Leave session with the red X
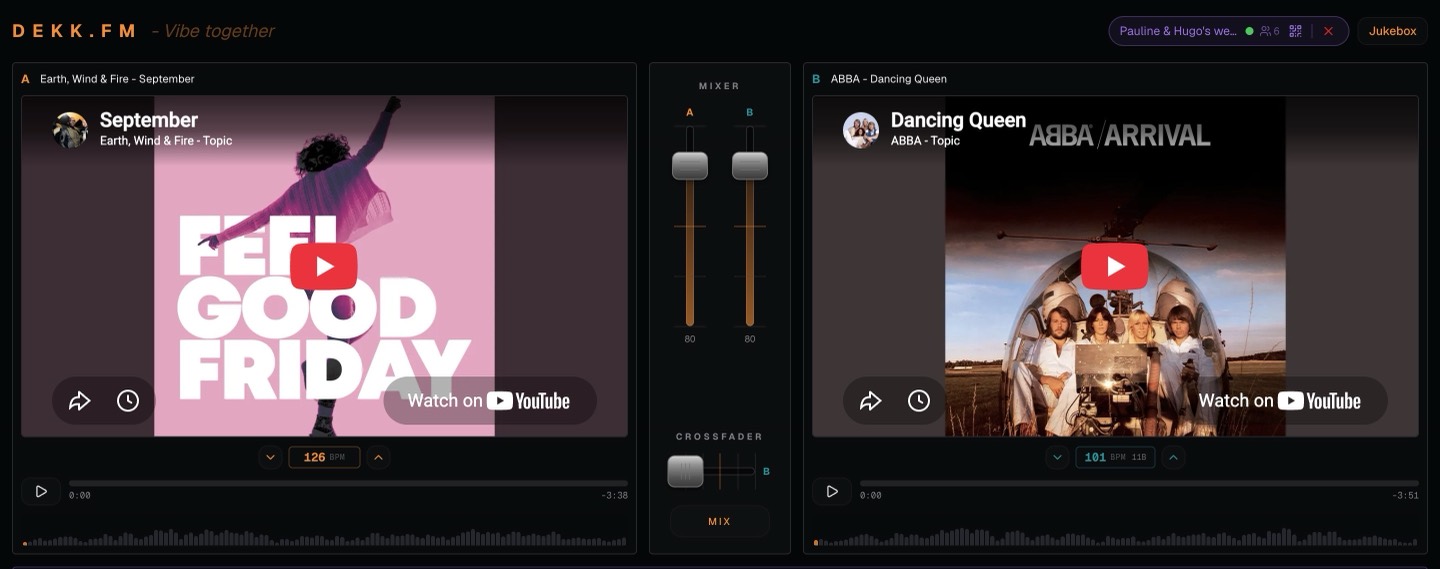 coord(1328,31)
